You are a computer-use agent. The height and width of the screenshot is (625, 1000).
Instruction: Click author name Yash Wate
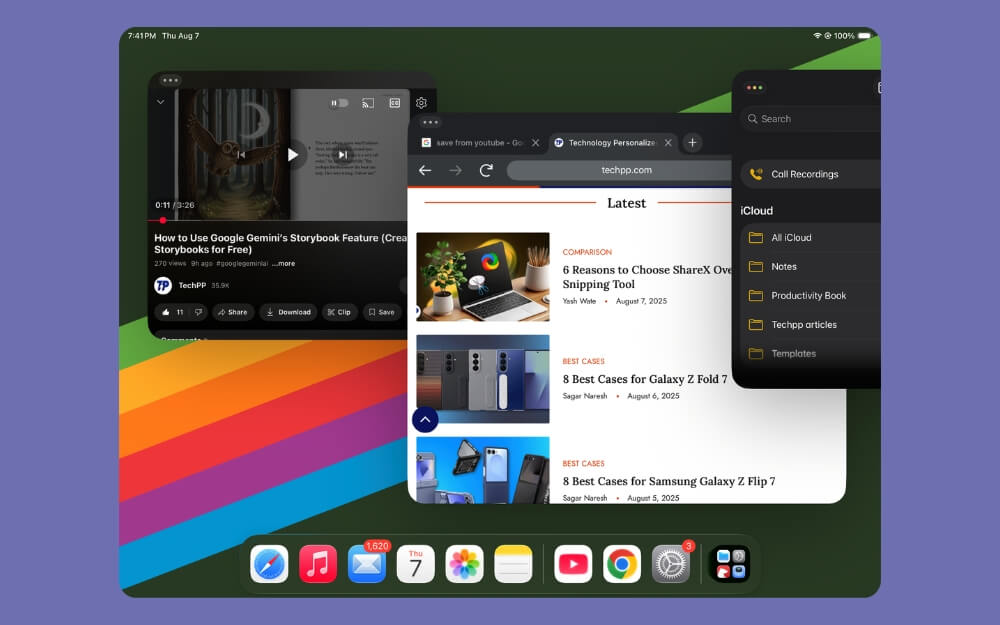579,301
